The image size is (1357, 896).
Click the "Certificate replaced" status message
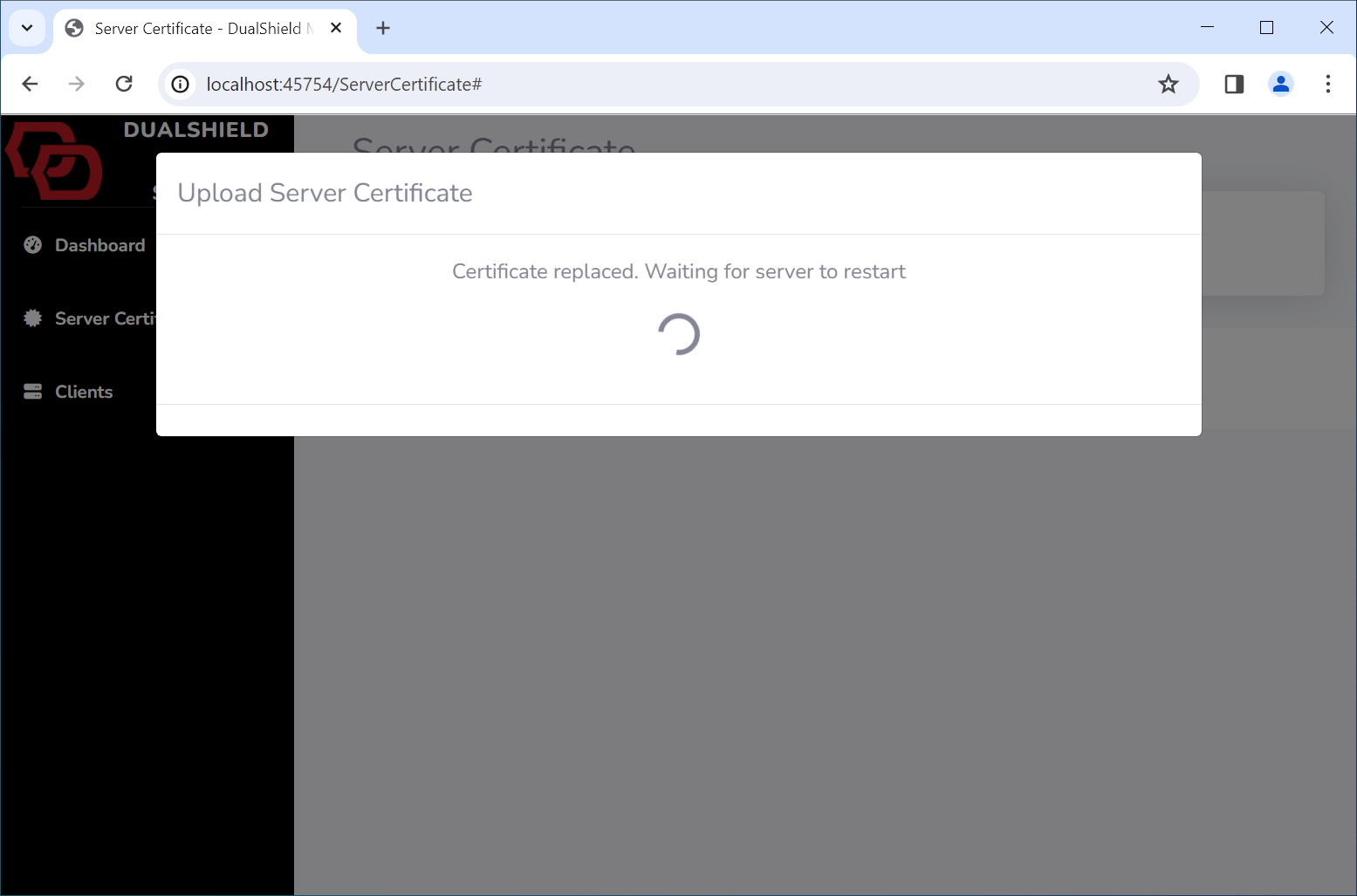pos(679,271)
